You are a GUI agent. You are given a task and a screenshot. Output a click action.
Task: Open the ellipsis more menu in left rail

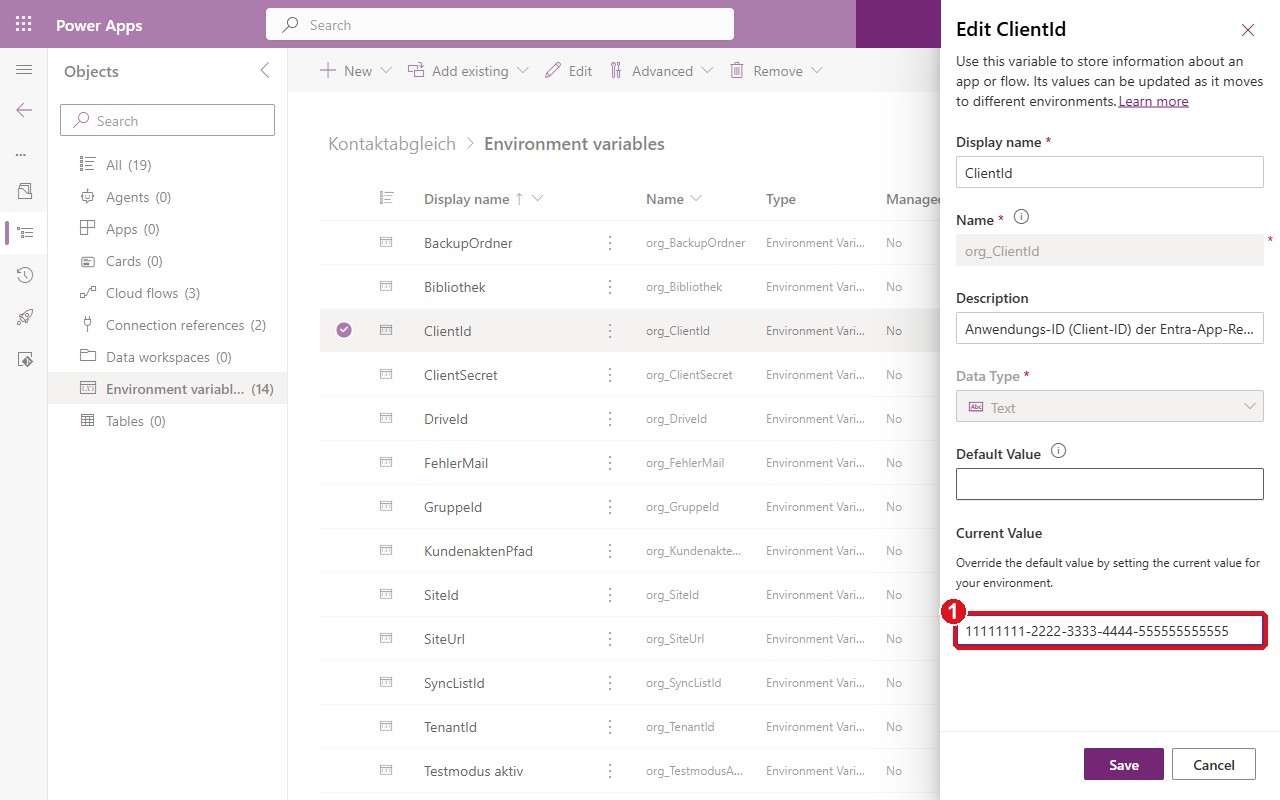pyautogui.click(x=21, y=155)
